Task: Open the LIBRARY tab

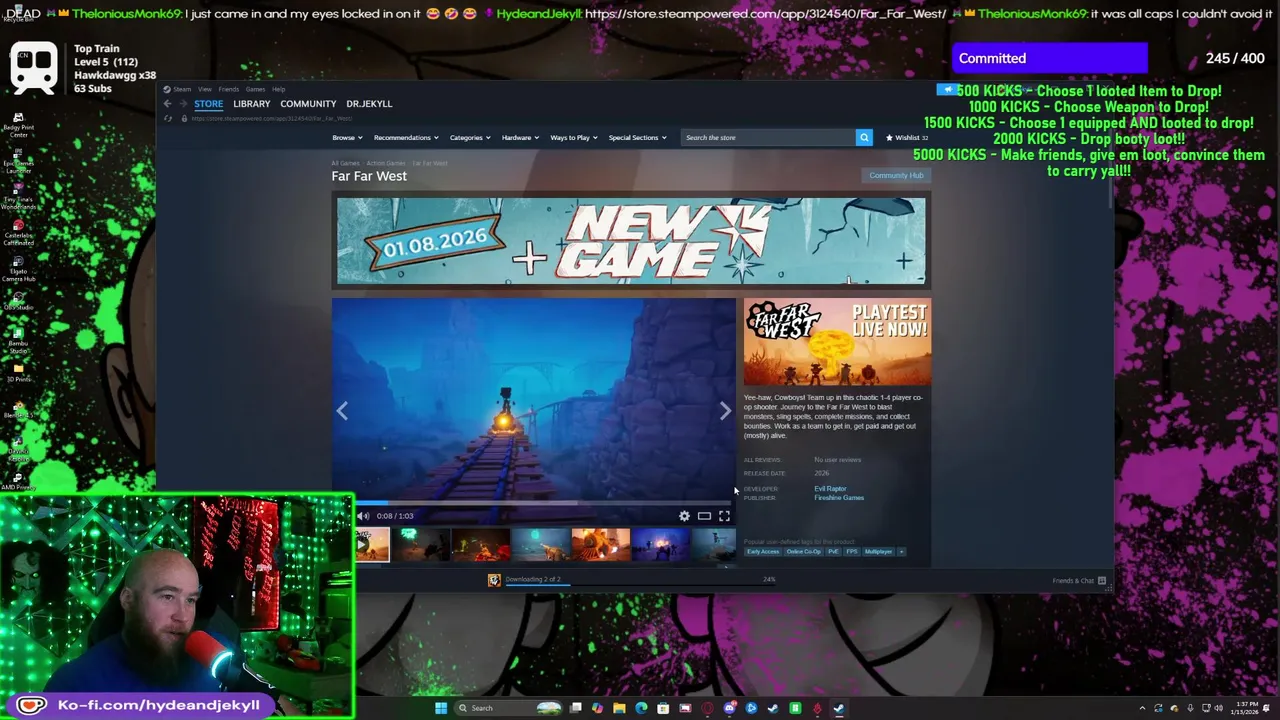Action: click(x=252, y=104)
